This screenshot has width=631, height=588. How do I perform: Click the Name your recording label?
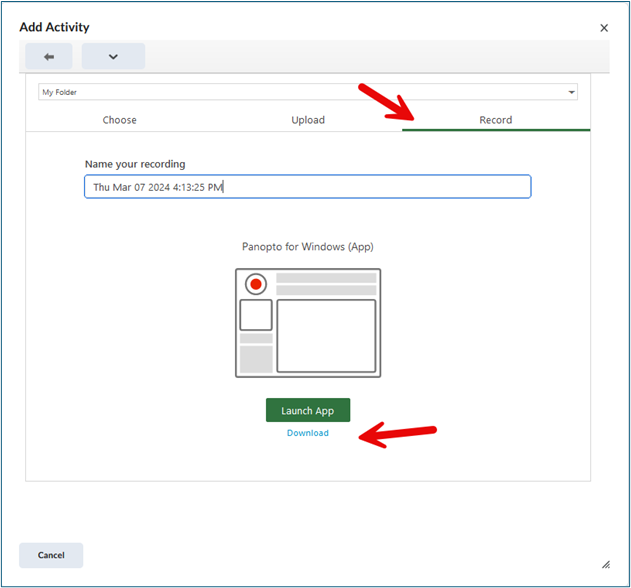pos(135,164)
